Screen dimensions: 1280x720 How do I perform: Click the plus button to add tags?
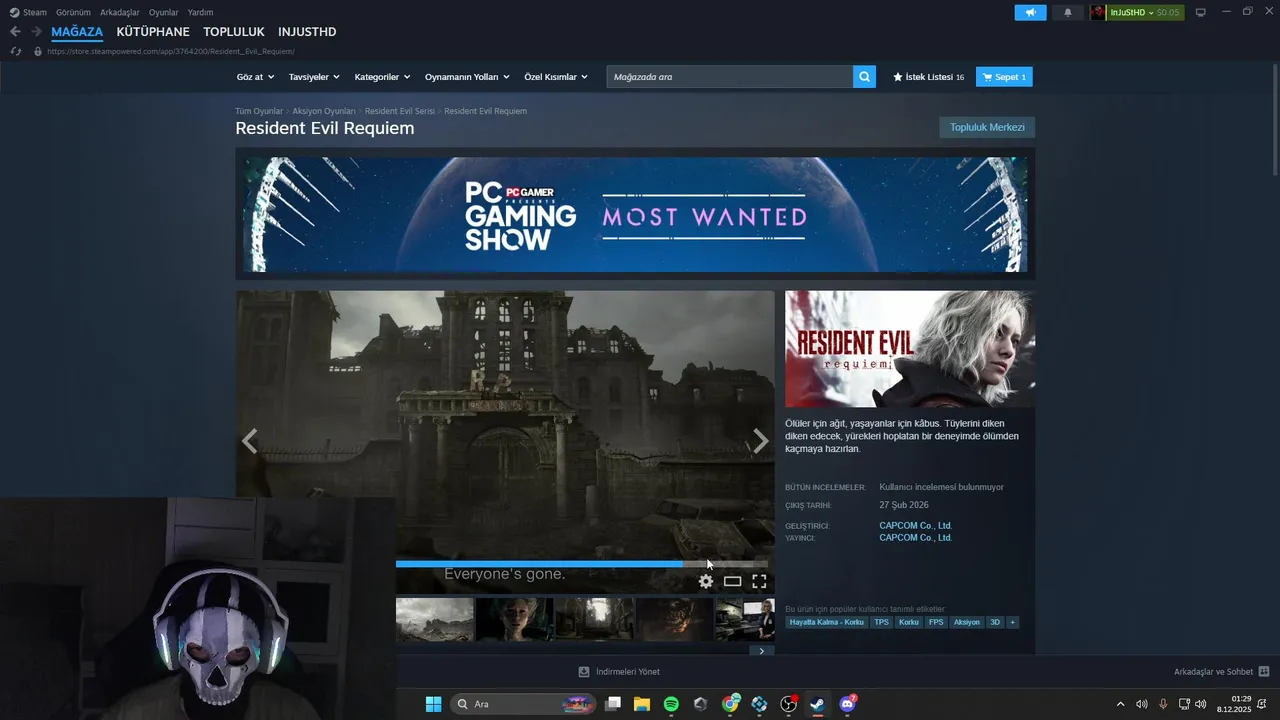(x=1012, y=622)
